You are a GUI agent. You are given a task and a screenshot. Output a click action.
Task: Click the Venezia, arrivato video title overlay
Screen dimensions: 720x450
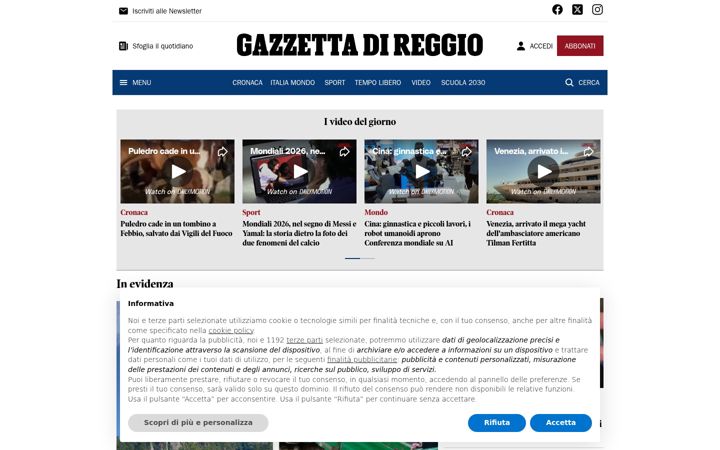pos(531,151)
